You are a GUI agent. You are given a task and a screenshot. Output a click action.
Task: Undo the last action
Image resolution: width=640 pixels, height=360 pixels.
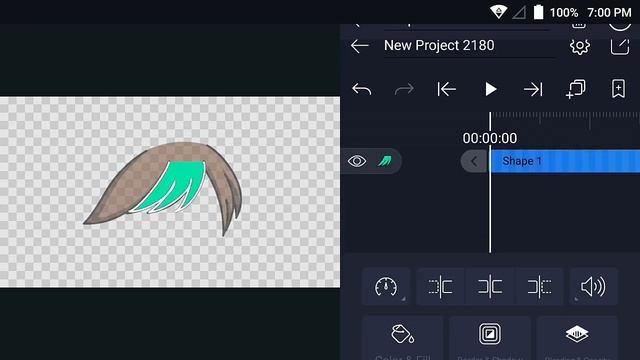362,89
